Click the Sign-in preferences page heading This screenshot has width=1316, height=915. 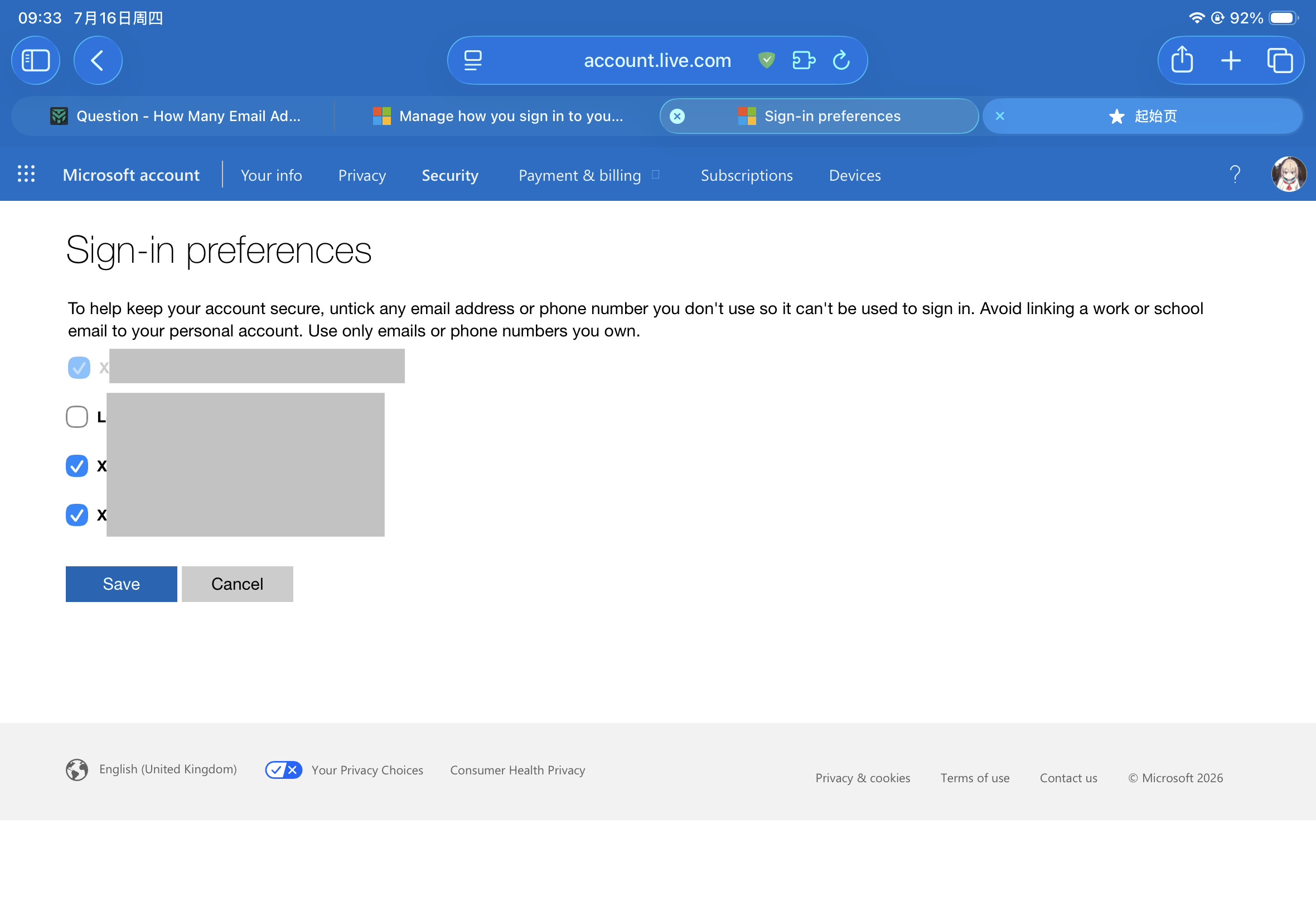tap(218, 251)
